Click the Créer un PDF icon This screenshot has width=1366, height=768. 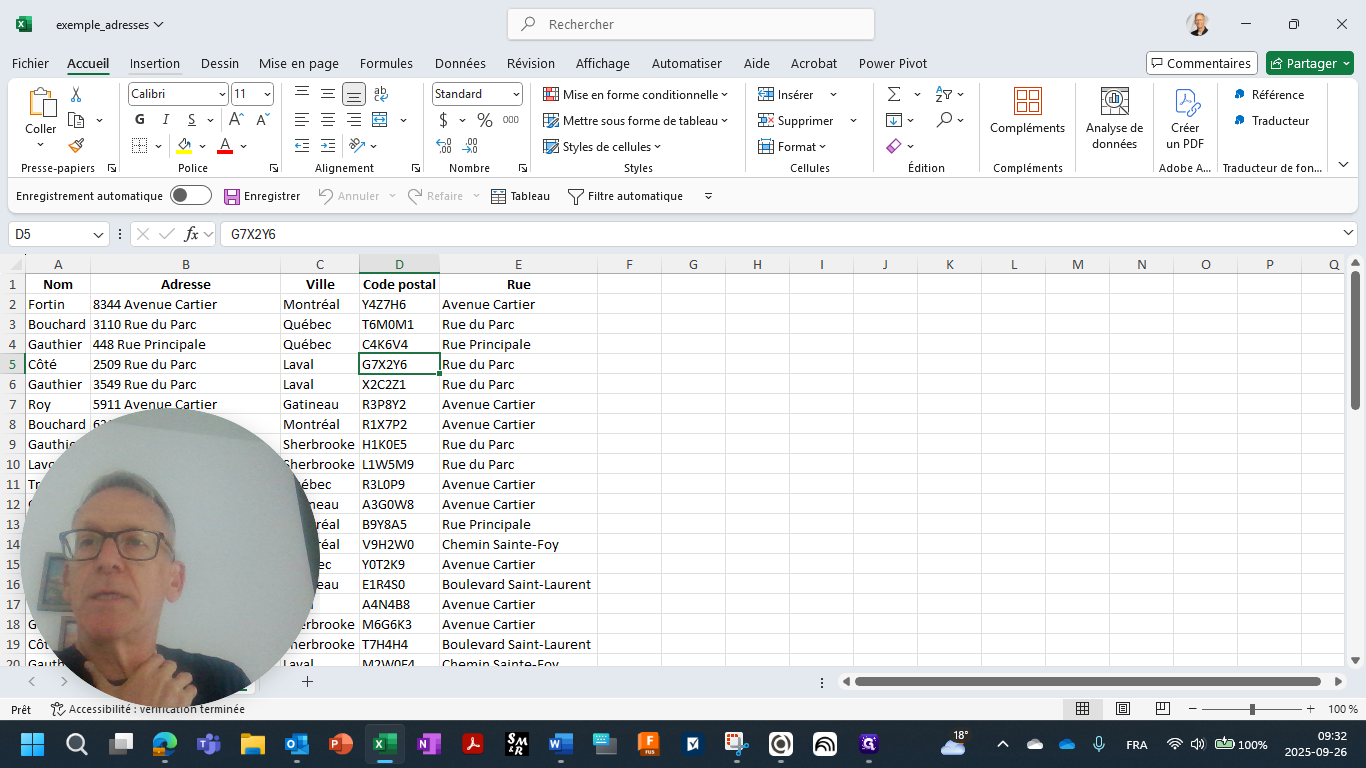[x=1185, y=118]
